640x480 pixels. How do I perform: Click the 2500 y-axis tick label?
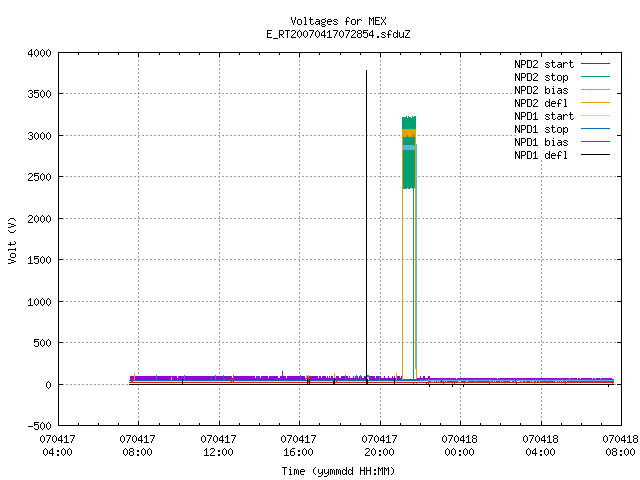(40, 178)
